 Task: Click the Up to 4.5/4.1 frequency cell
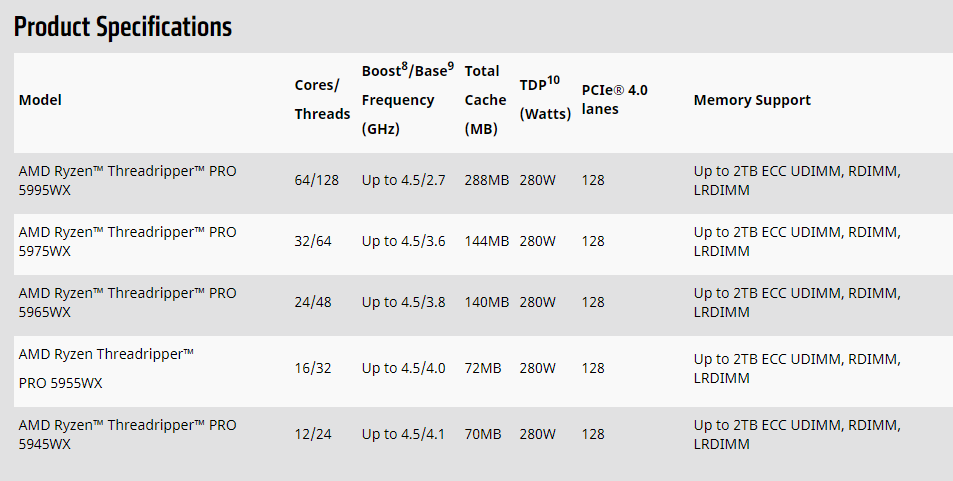coord(403,434)
